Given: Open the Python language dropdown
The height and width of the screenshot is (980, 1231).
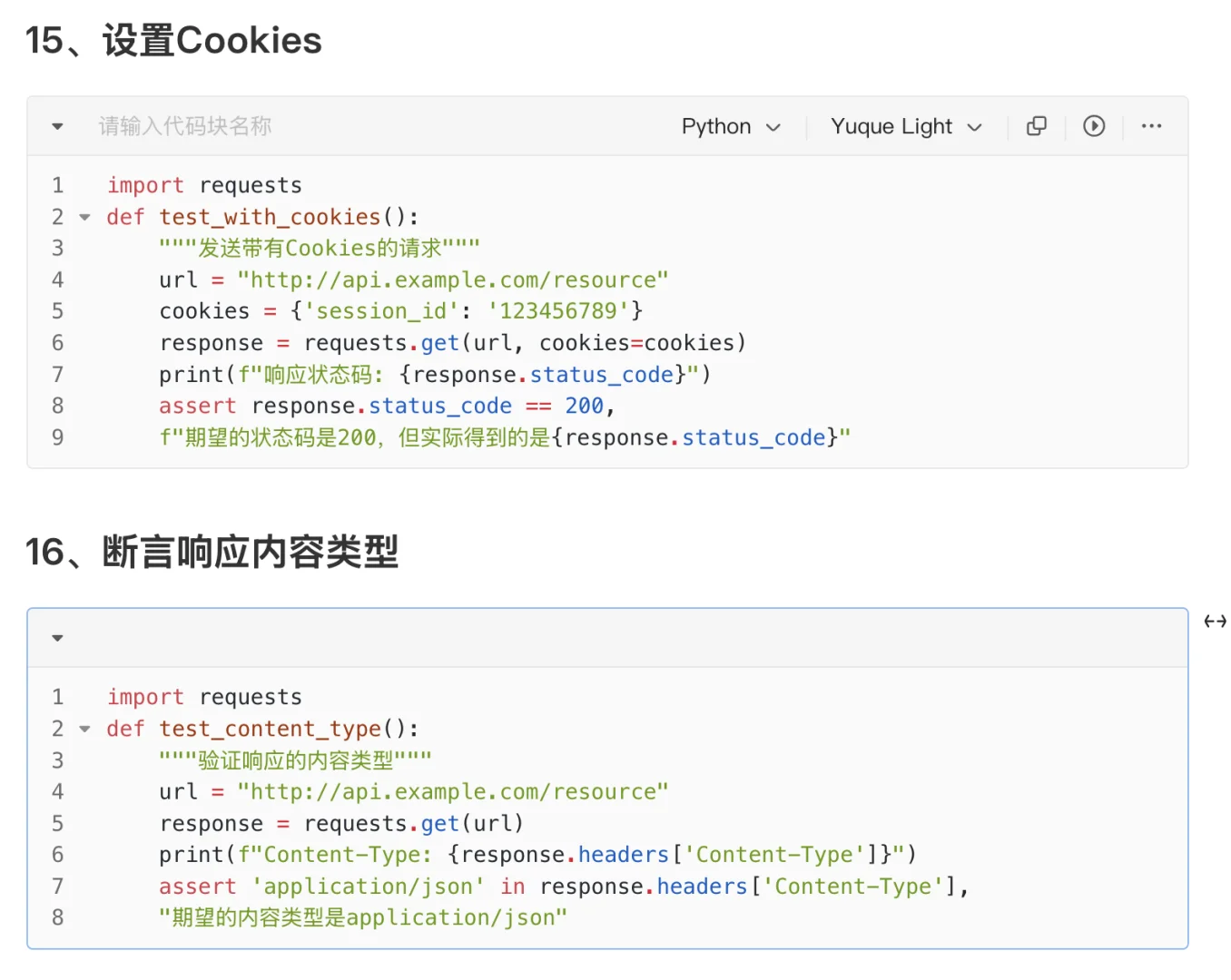Looking at the screenshot, I should click(x=731, y=126).
